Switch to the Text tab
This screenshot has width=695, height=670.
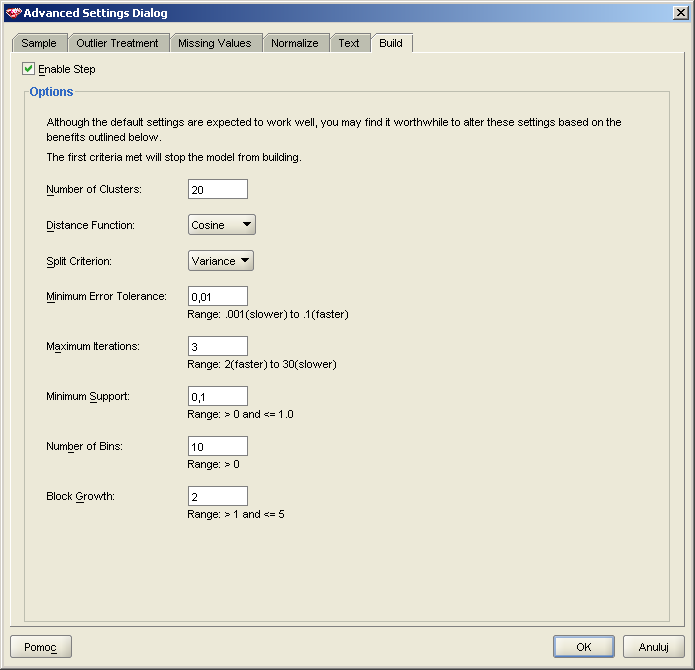tap(349, 43)
